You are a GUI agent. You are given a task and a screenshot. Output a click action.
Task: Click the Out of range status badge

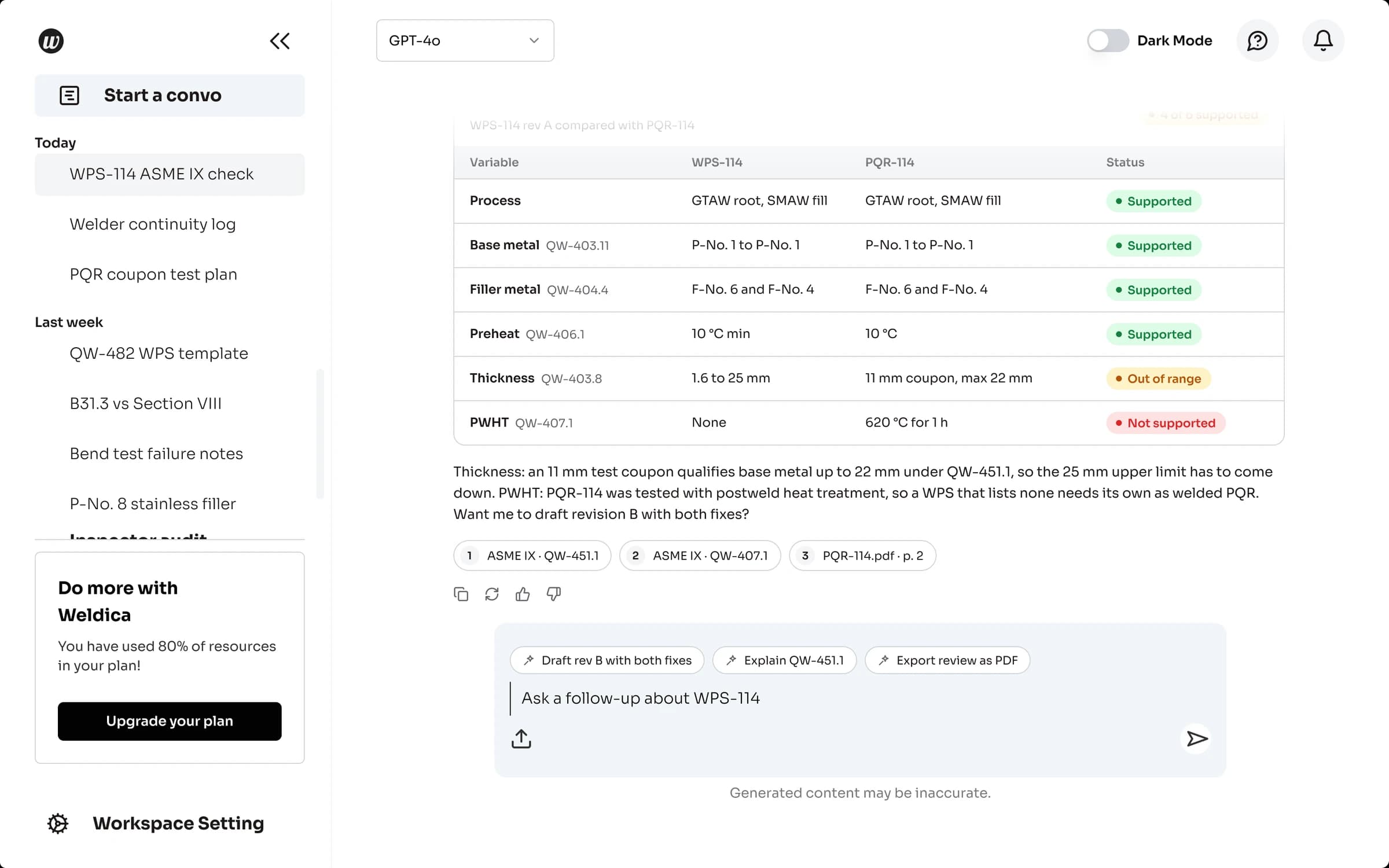(1158, 378)
